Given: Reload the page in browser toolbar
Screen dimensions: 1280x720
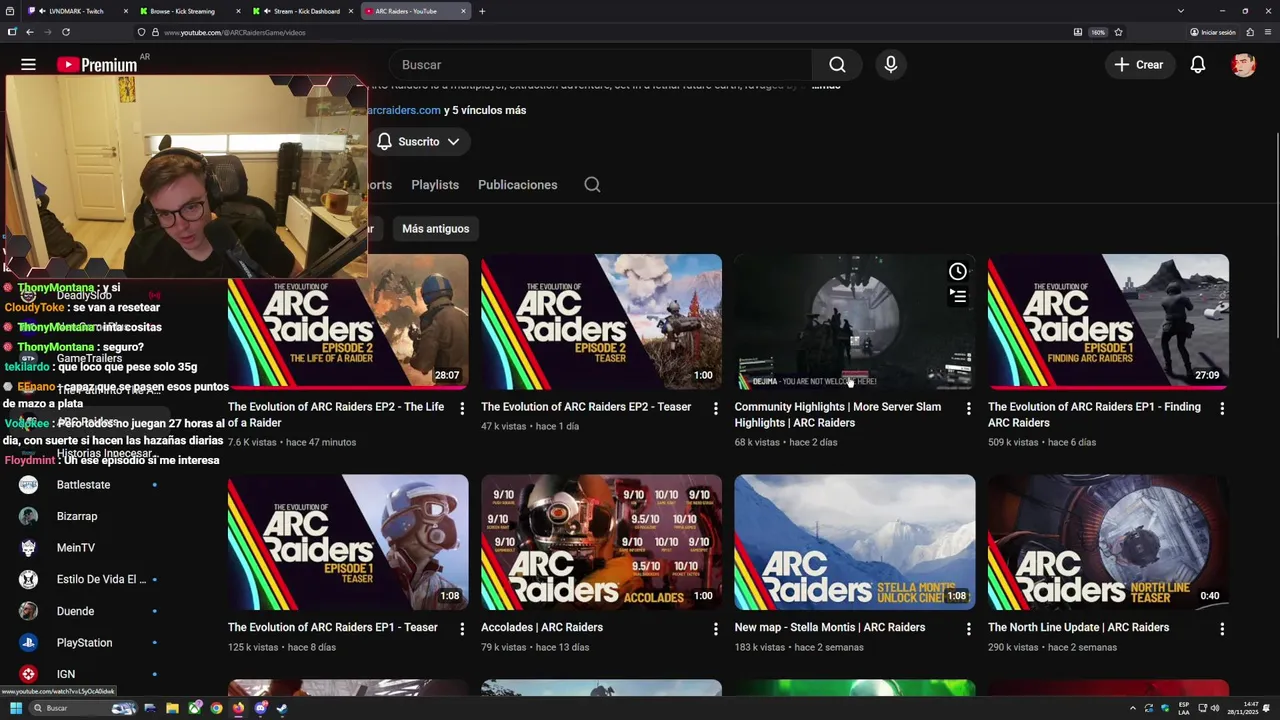Looking at the screenshot, I should click(66, 32).
